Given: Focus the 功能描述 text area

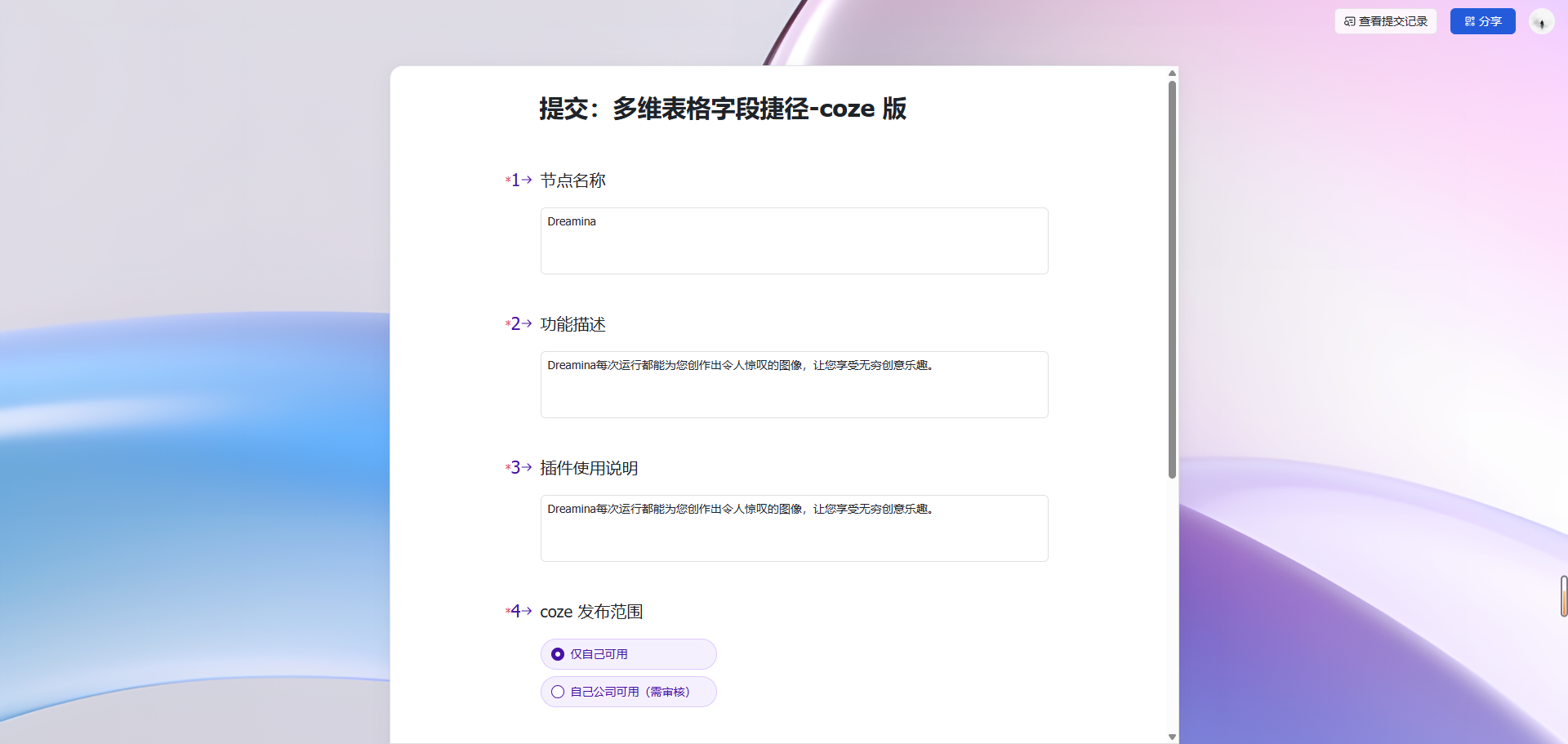Looking at the screenshot, I should tap(794, 385).
